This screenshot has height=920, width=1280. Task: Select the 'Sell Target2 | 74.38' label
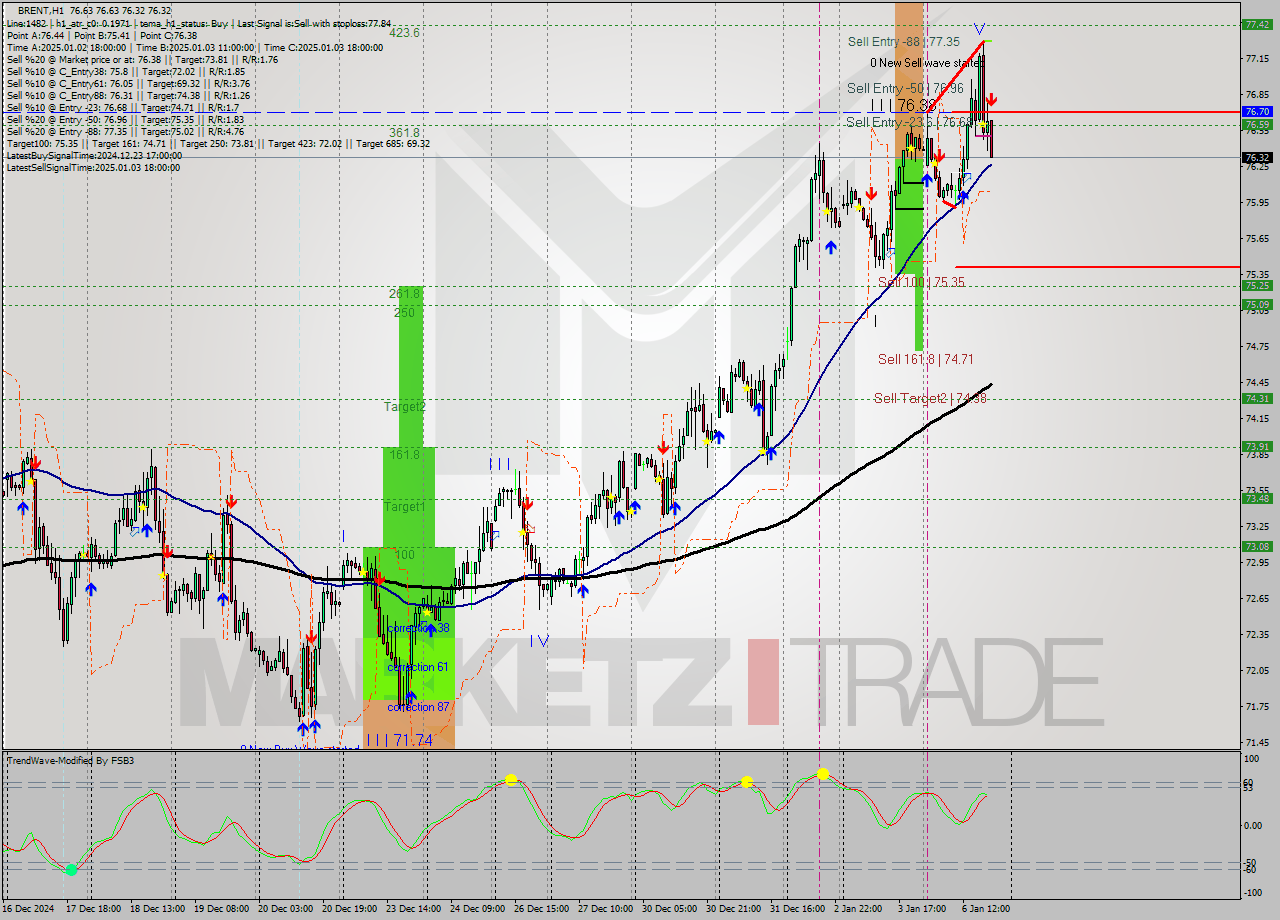click(x=930, y=398)
